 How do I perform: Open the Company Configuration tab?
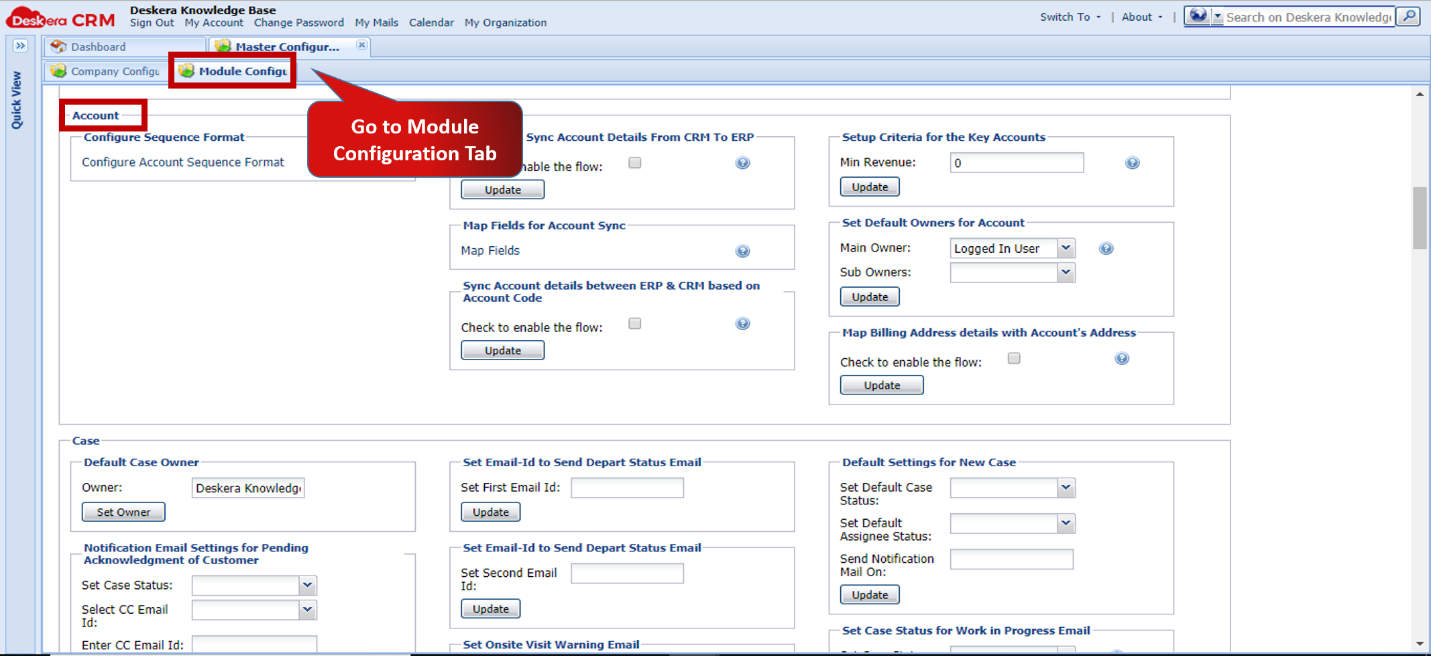point(110,71)
